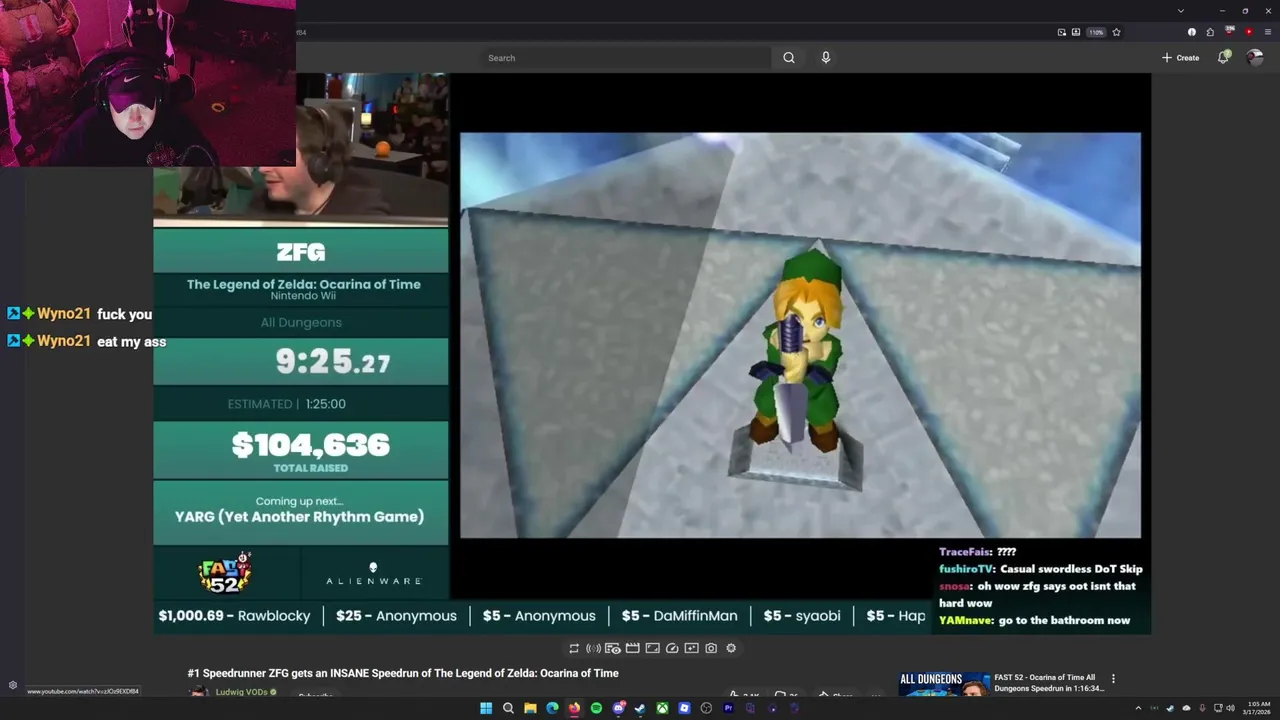Click the chat overlay settings gear at lower left
Image resolution: width=1280 pixels, height=720 pixels.
(x=13, y=685)
